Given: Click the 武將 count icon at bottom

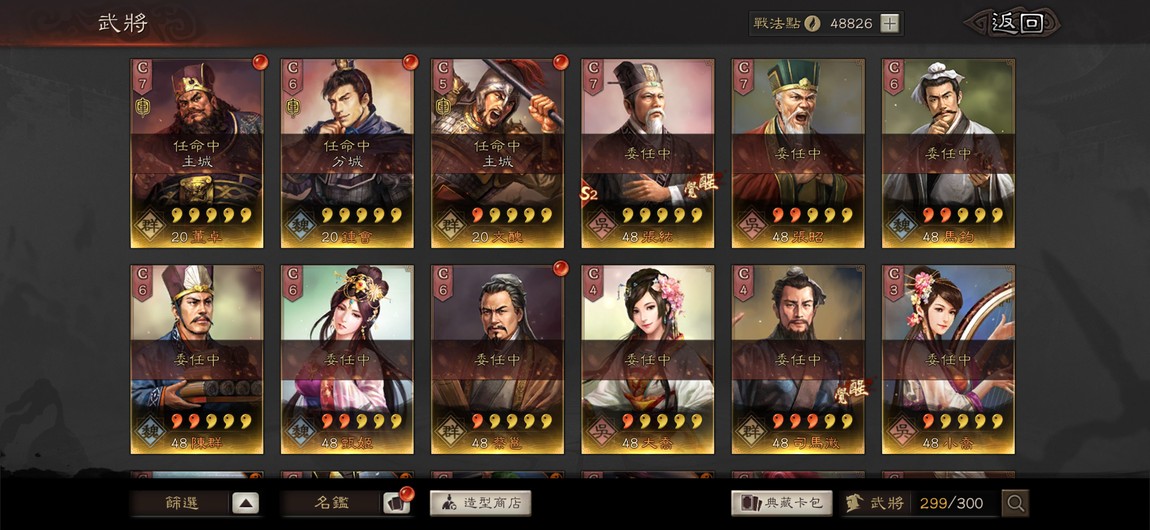Looking at the screenshot, I should pyautogui.click(x=854, y=503).
